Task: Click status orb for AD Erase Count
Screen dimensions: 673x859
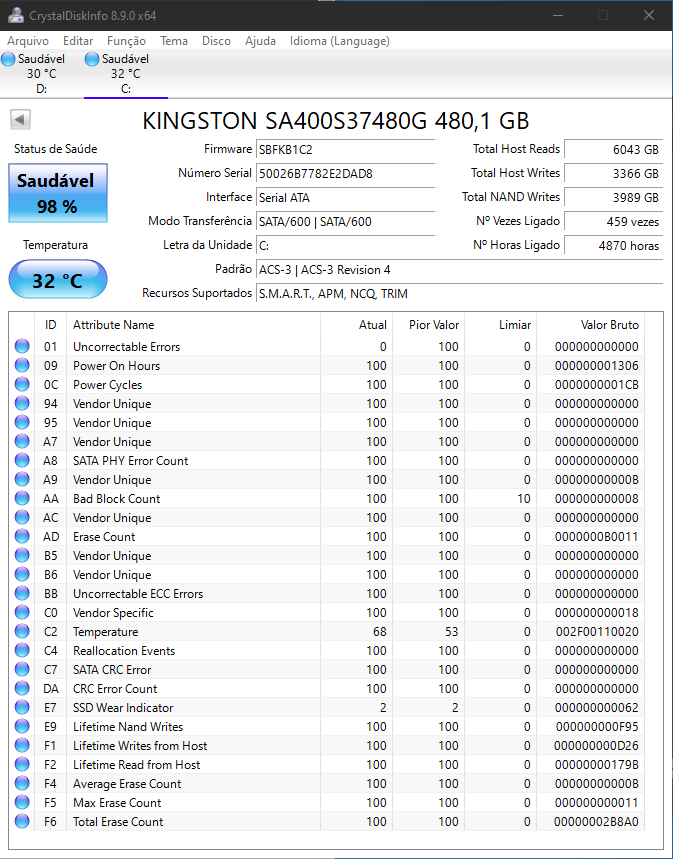Action: [x=22, y=536]
